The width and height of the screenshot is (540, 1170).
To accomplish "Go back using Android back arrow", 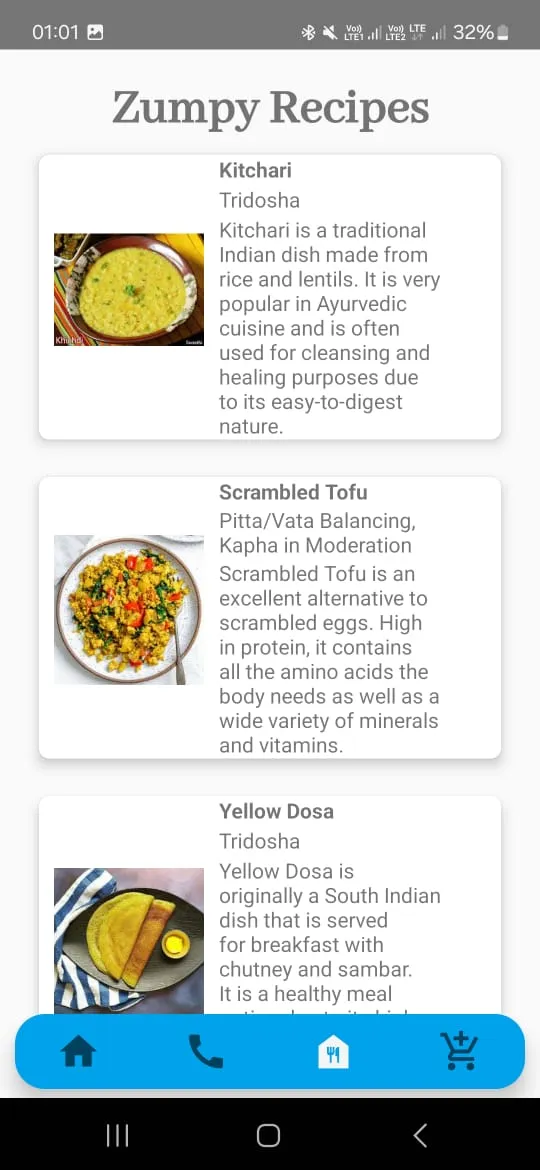I will click(421, 1135).
